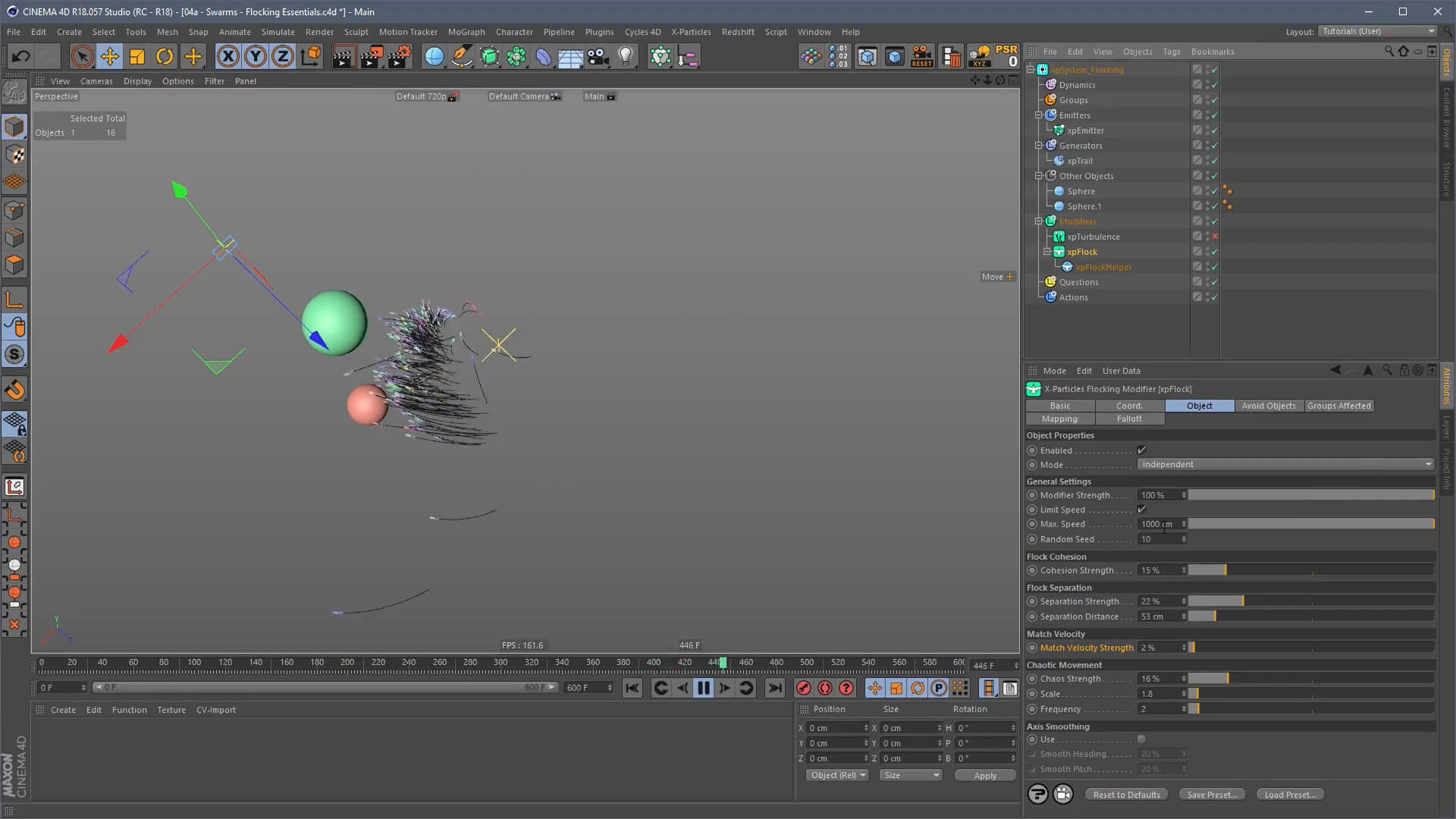Open the Mode Independent dropdown

(1285, 464)
